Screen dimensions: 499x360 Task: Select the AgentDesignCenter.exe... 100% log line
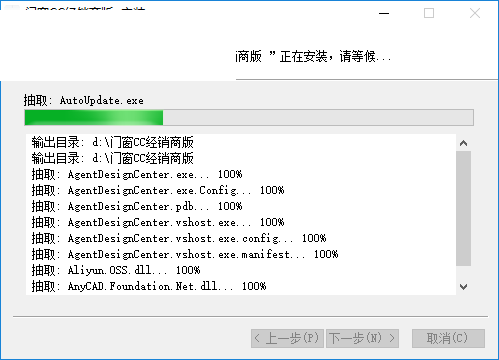137,174
